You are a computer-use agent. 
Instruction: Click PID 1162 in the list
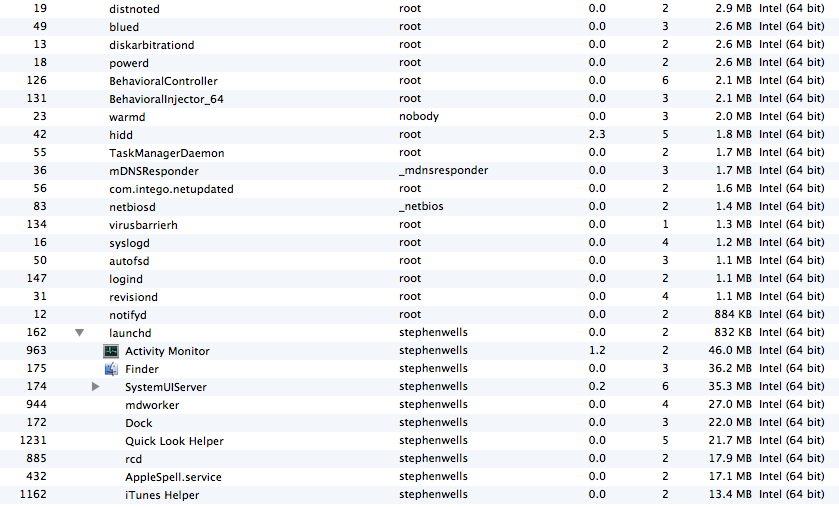[33, 494]
